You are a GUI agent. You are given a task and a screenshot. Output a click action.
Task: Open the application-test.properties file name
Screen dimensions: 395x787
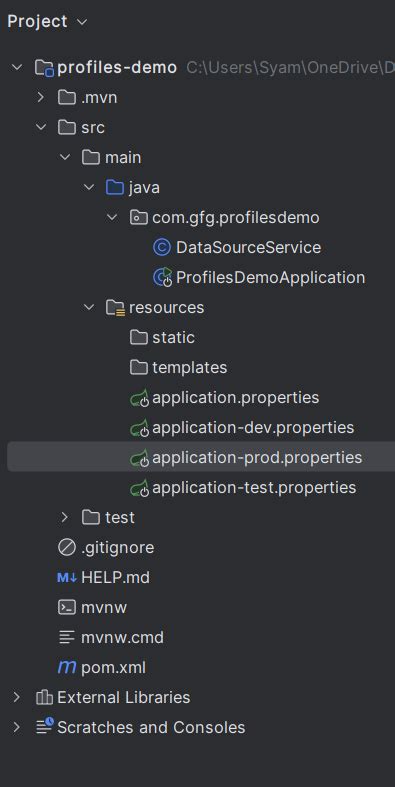pyautogui.click(x=254, y=487)
